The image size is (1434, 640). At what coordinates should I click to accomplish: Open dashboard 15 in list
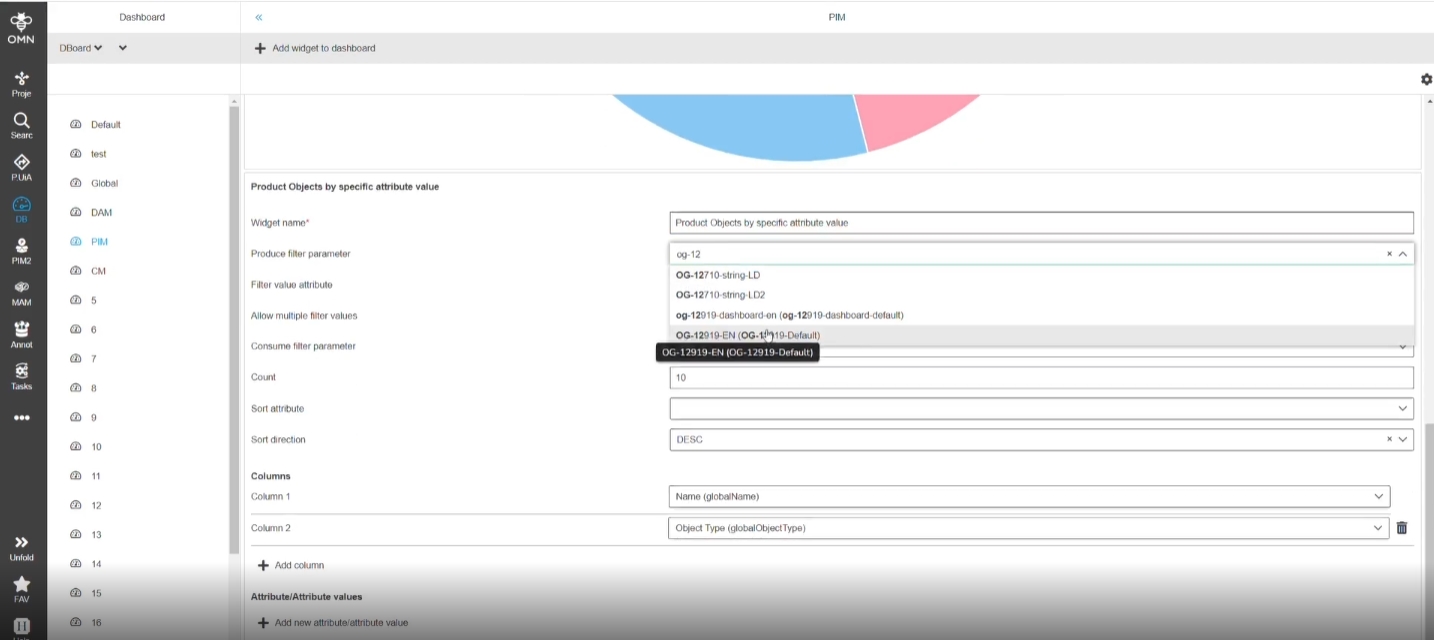(x=96, y=594)
